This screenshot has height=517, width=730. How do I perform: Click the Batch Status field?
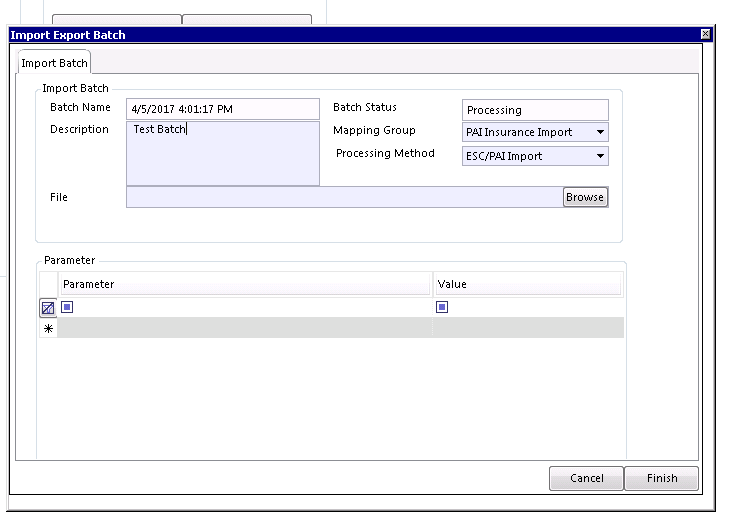coord(535,110)
